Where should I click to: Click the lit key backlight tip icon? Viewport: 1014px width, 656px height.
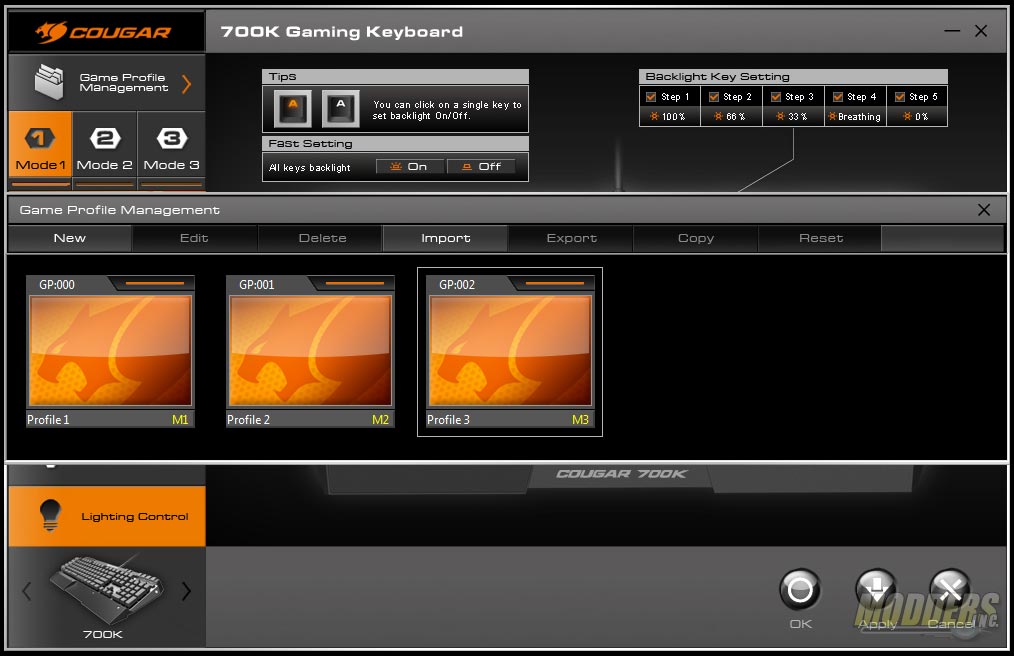[x=293, y=108]
